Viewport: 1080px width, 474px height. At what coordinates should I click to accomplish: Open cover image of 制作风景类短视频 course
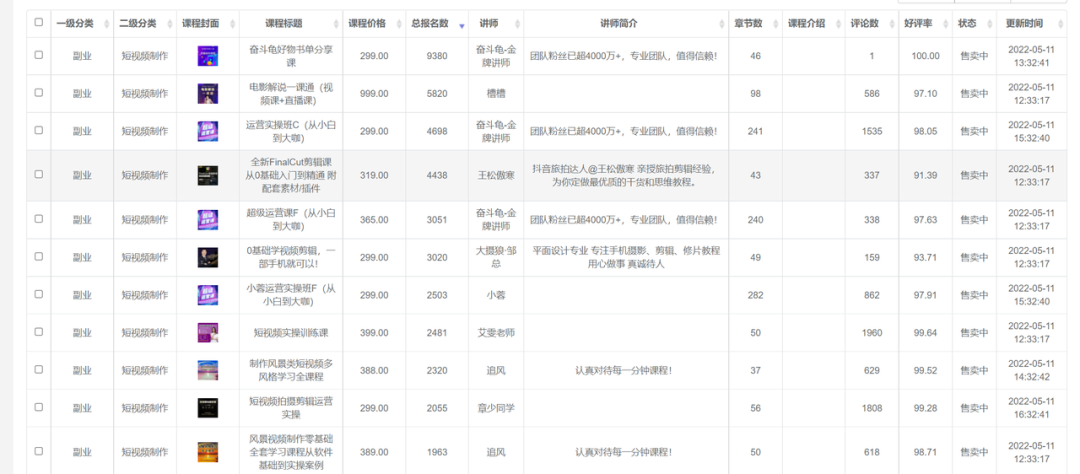pyautogui.click(x=207, y=371)
